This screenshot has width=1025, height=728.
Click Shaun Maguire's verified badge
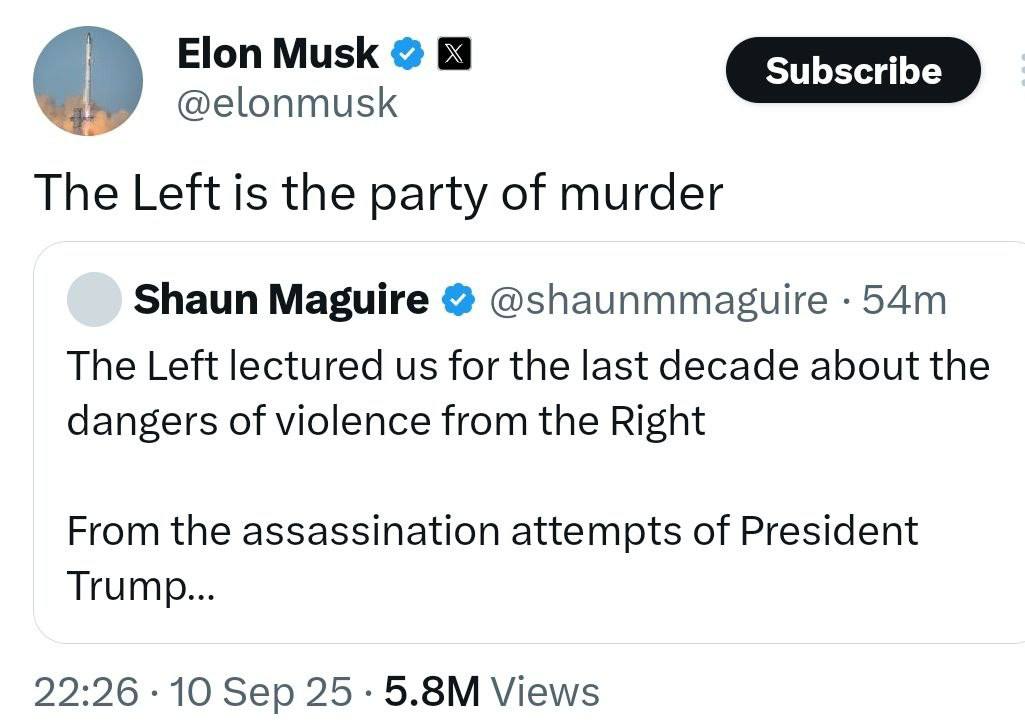click(x=458, y=300)
